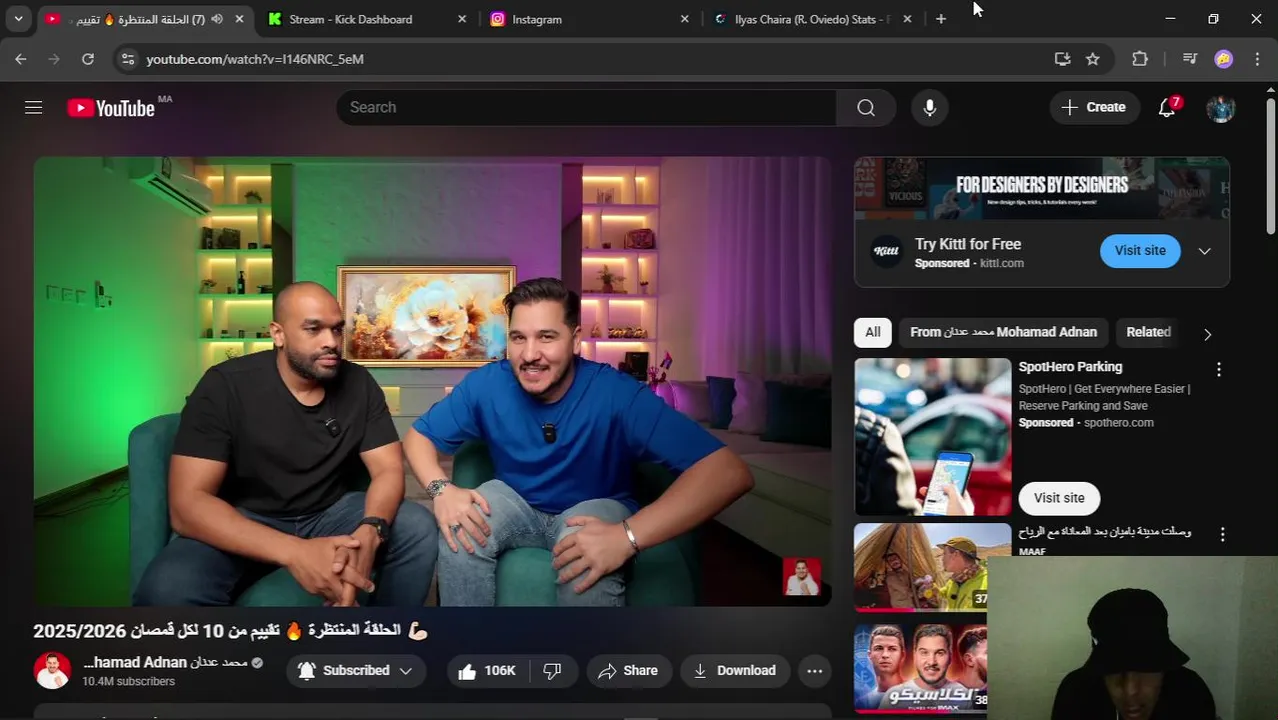Open Mohamad Adnan channel avatar
Screen dimensions: 1278x720
point(52,671)
